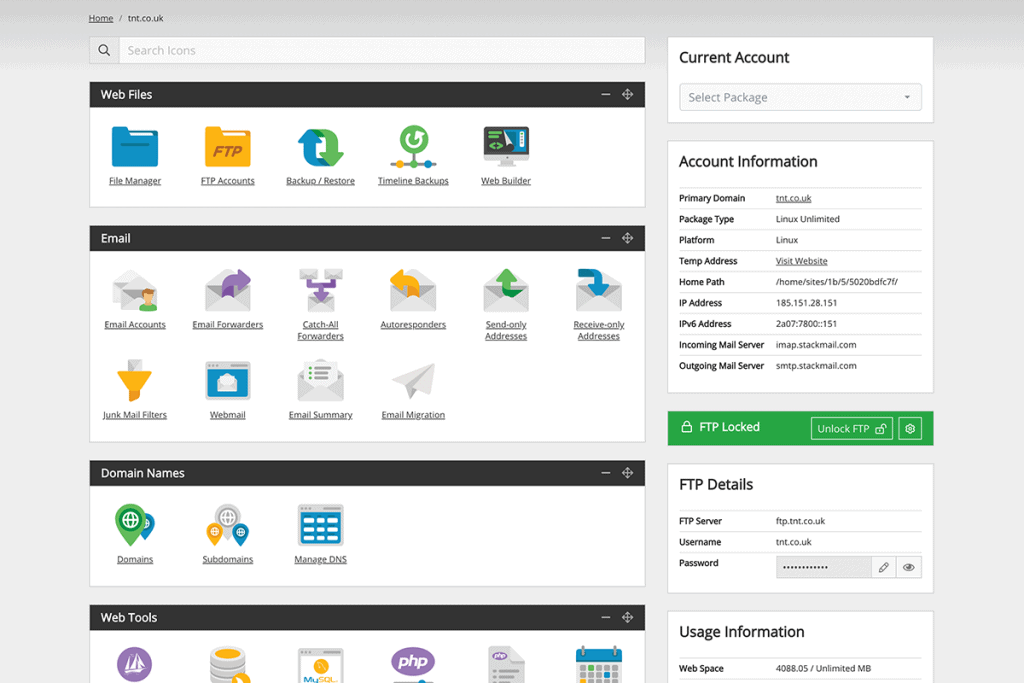Open Junk Mail Filters

click(x=135, y=383)
